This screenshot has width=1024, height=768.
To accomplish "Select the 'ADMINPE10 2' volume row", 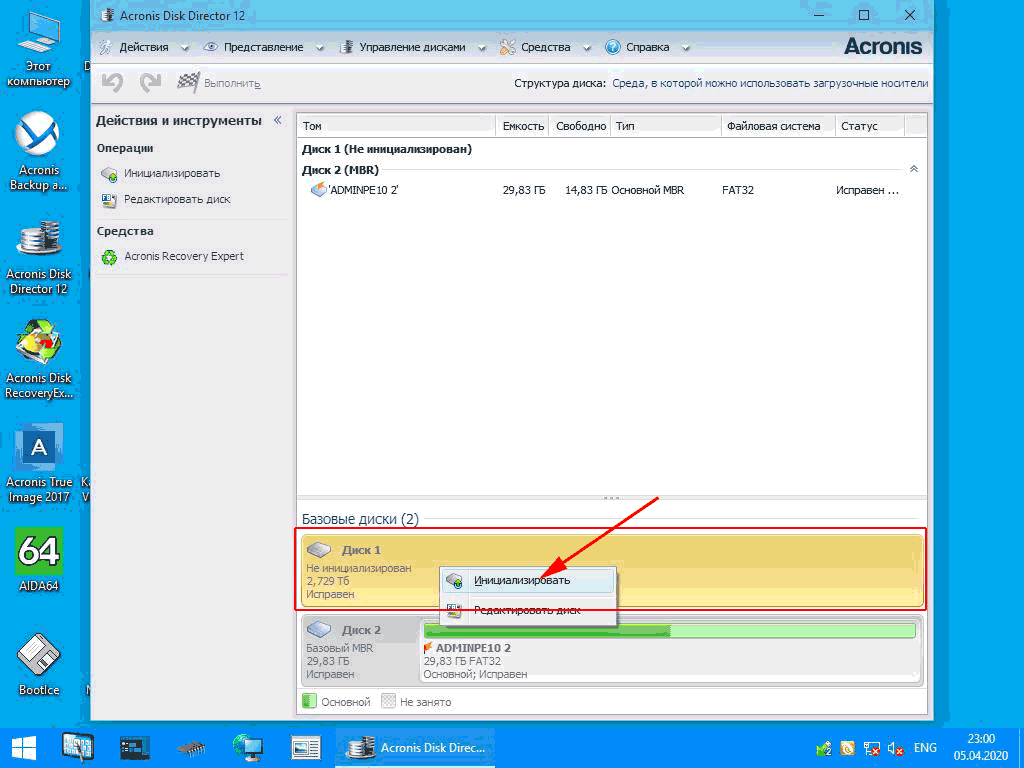I will coord(611,191).
